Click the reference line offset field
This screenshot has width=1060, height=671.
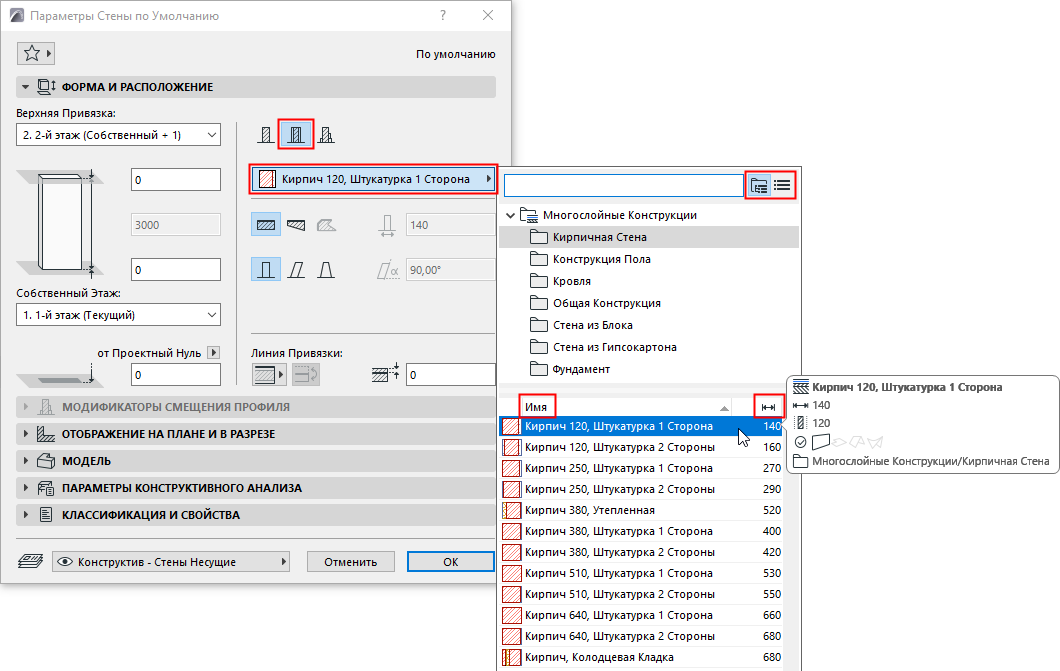450,374
